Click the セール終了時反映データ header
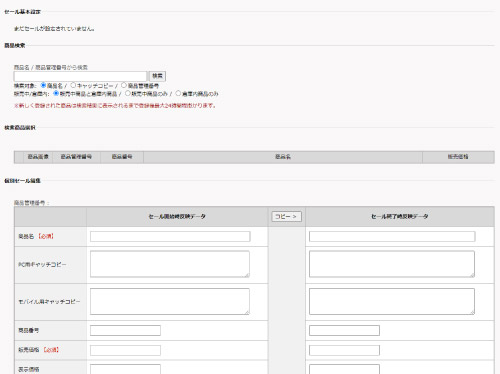 coord(400,217)
